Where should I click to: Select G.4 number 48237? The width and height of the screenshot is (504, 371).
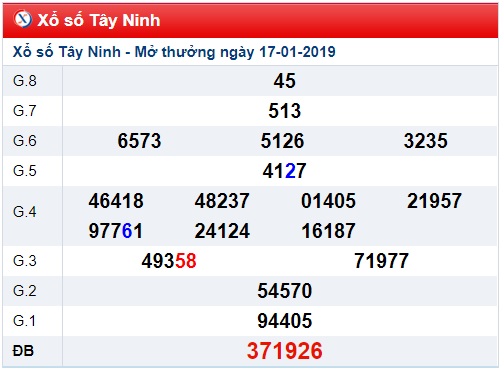[x=222, y=201]
